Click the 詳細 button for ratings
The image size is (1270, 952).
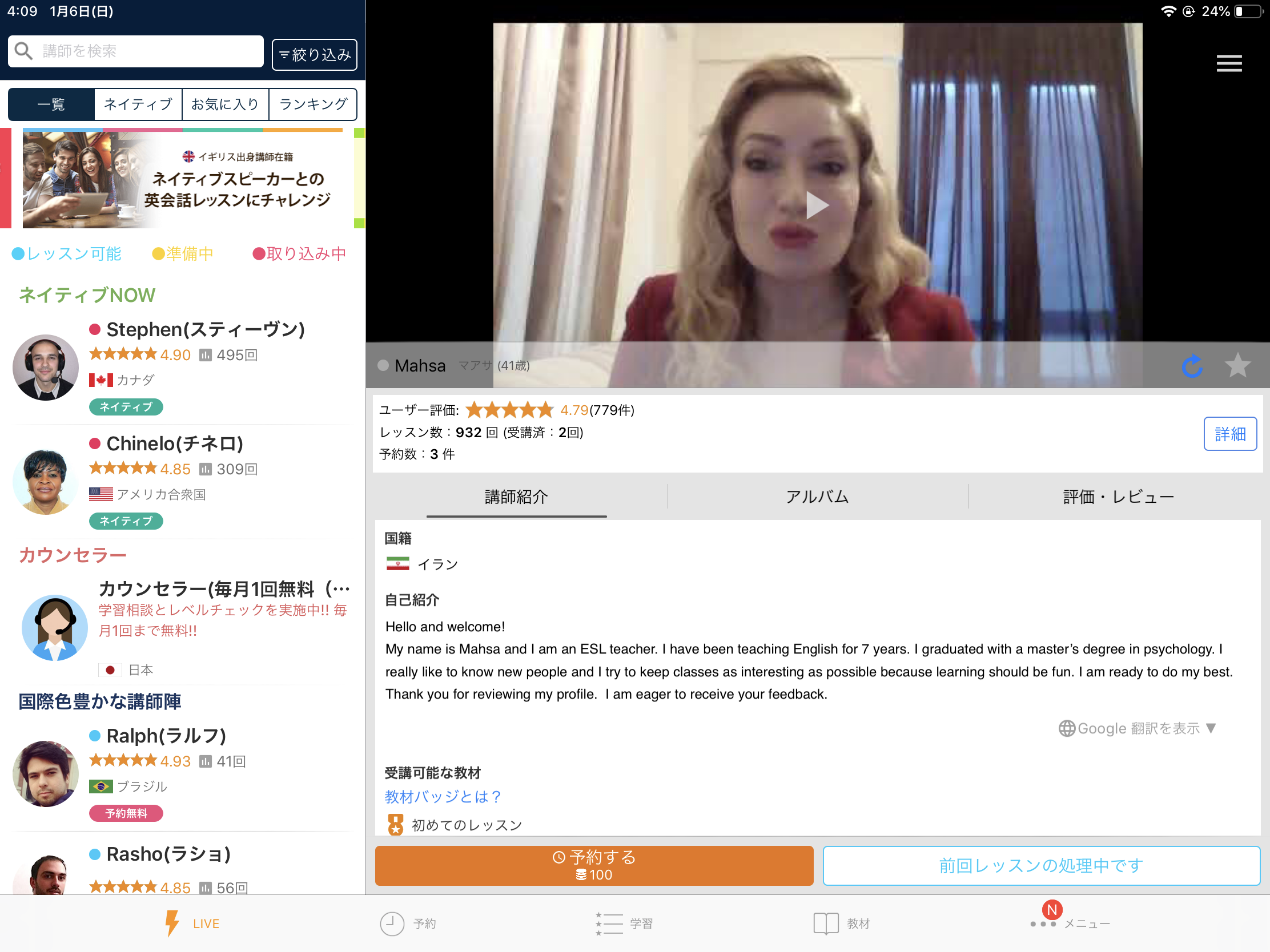point(1230,433)
